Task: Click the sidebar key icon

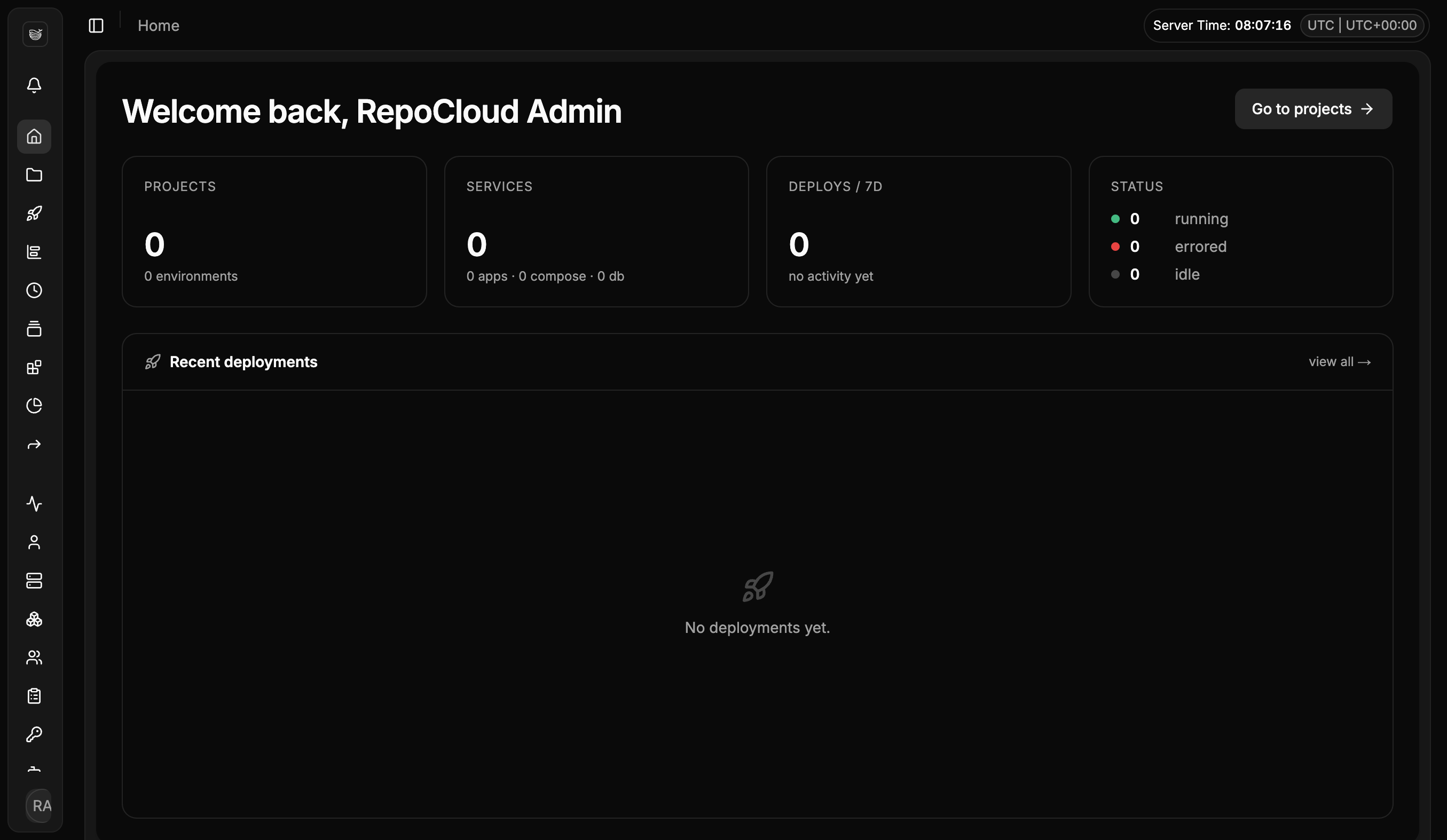Action: click(x=34, y=734)
